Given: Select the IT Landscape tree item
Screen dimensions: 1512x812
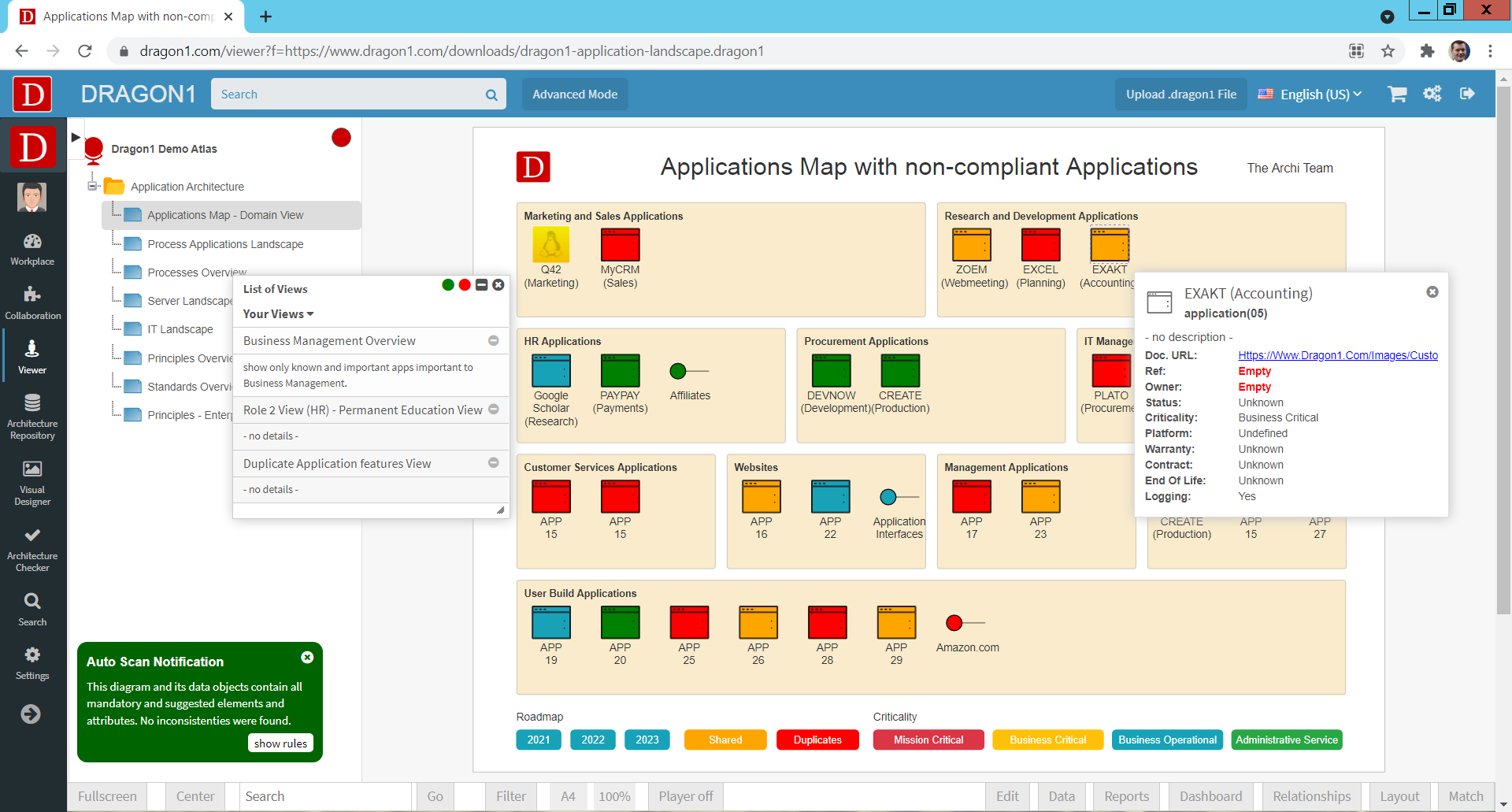Looking at the screenshot, I should 180,328.
